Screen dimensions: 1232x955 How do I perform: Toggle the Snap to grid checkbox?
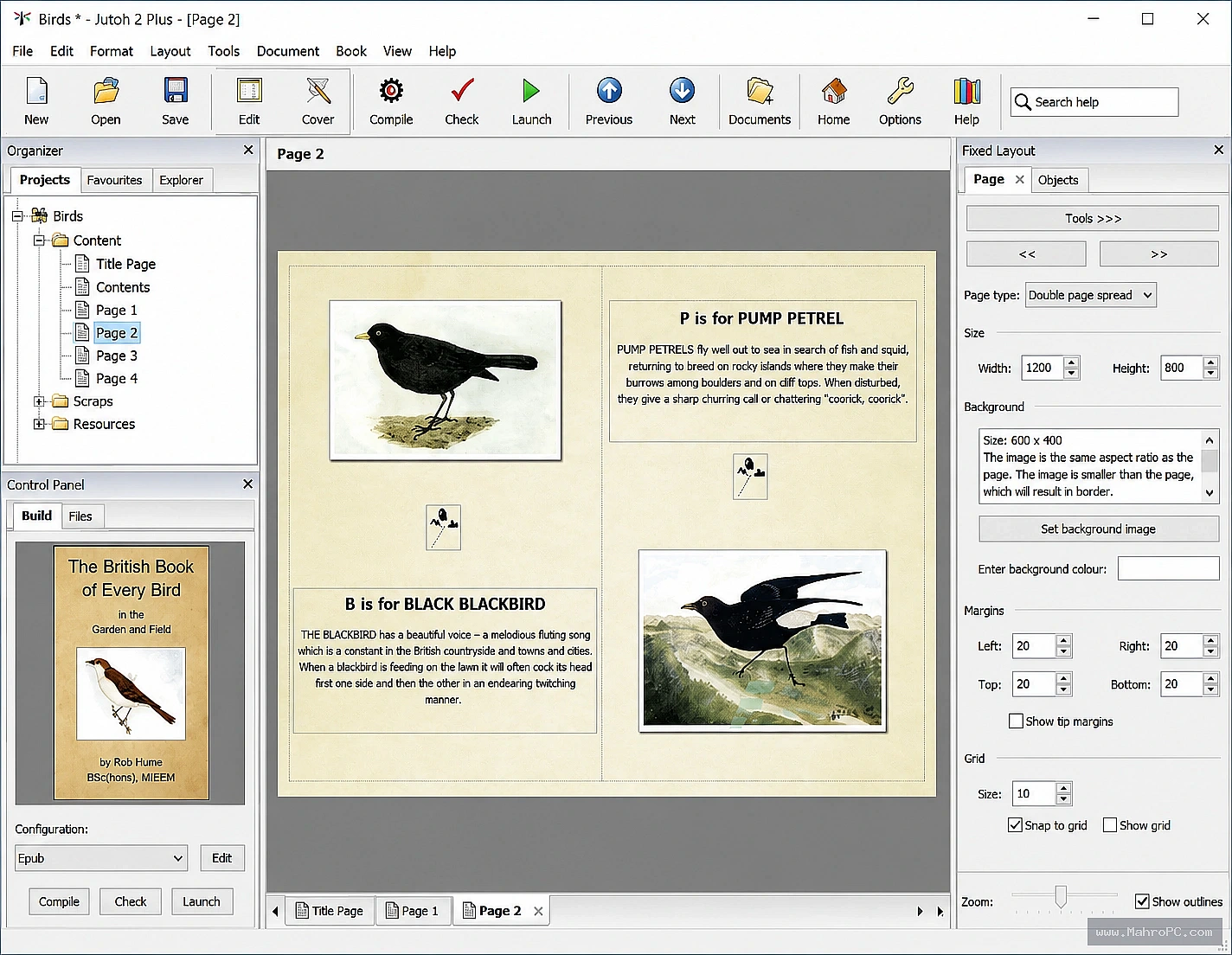1015,825
